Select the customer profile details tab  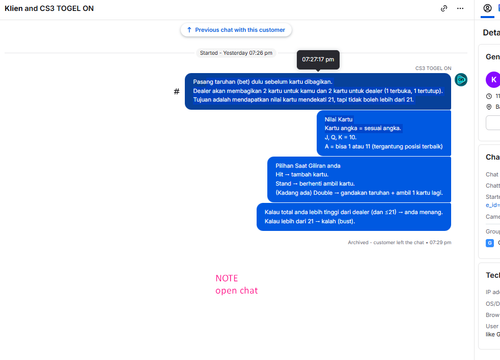click(x=487, y=8)
